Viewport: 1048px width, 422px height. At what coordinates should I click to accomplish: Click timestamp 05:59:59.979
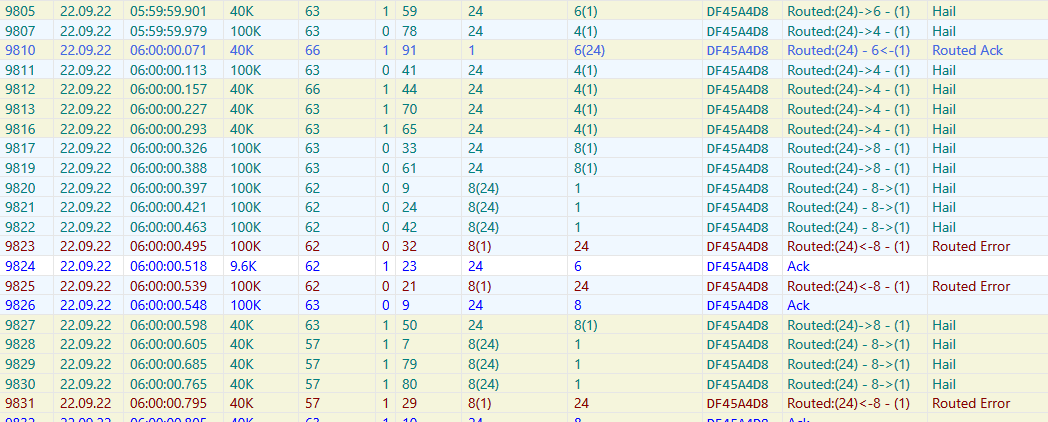(168, 31)
